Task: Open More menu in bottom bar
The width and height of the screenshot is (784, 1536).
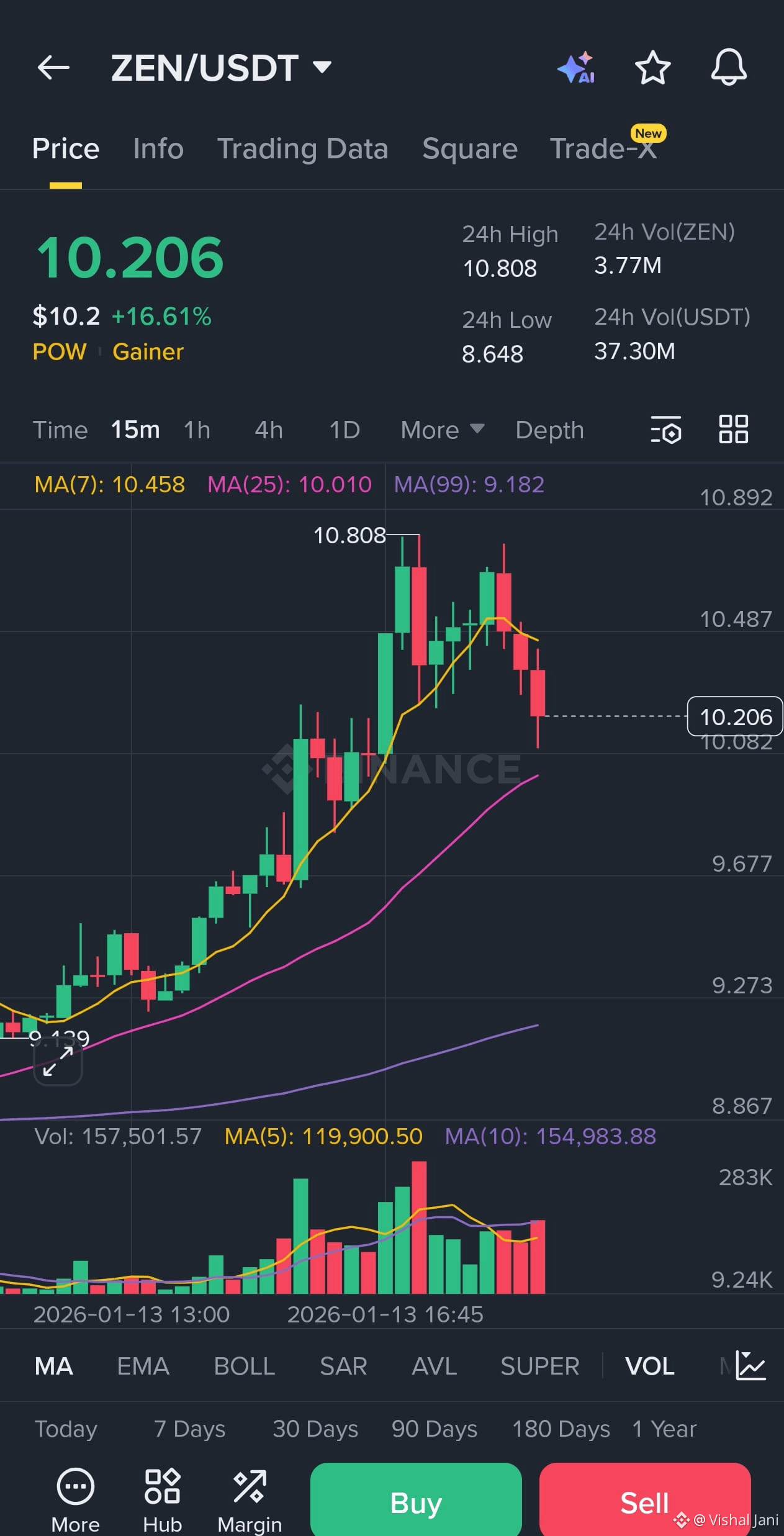Action: tap(75, 1501)
